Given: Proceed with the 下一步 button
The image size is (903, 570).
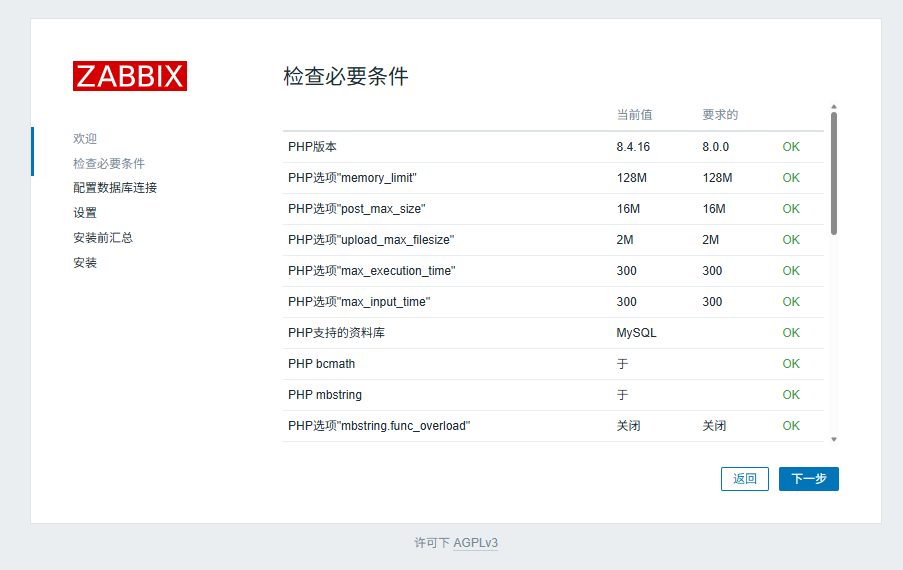Looking at the screenshot, I should [809, 479].
